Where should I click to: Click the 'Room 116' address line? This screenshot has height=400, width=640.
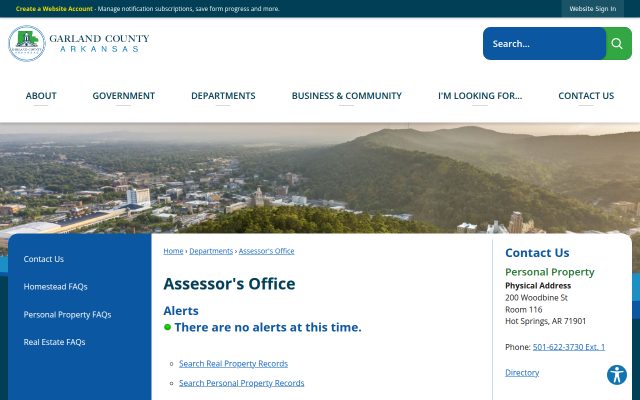point(524,309)
